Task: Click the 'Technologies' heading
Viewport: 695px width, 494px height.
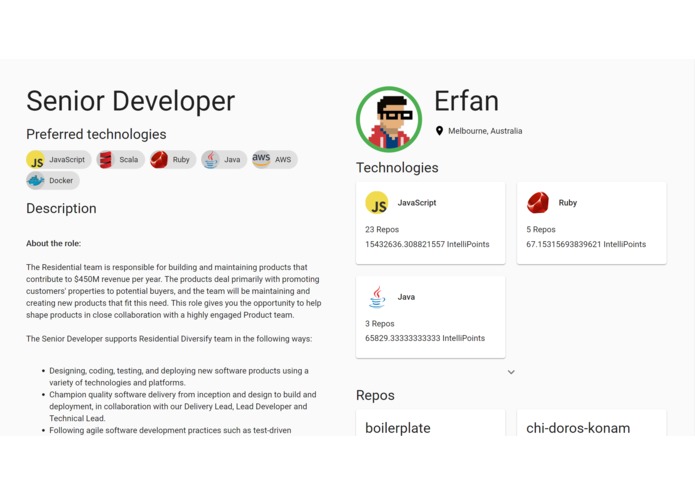Action: [397, 167]
